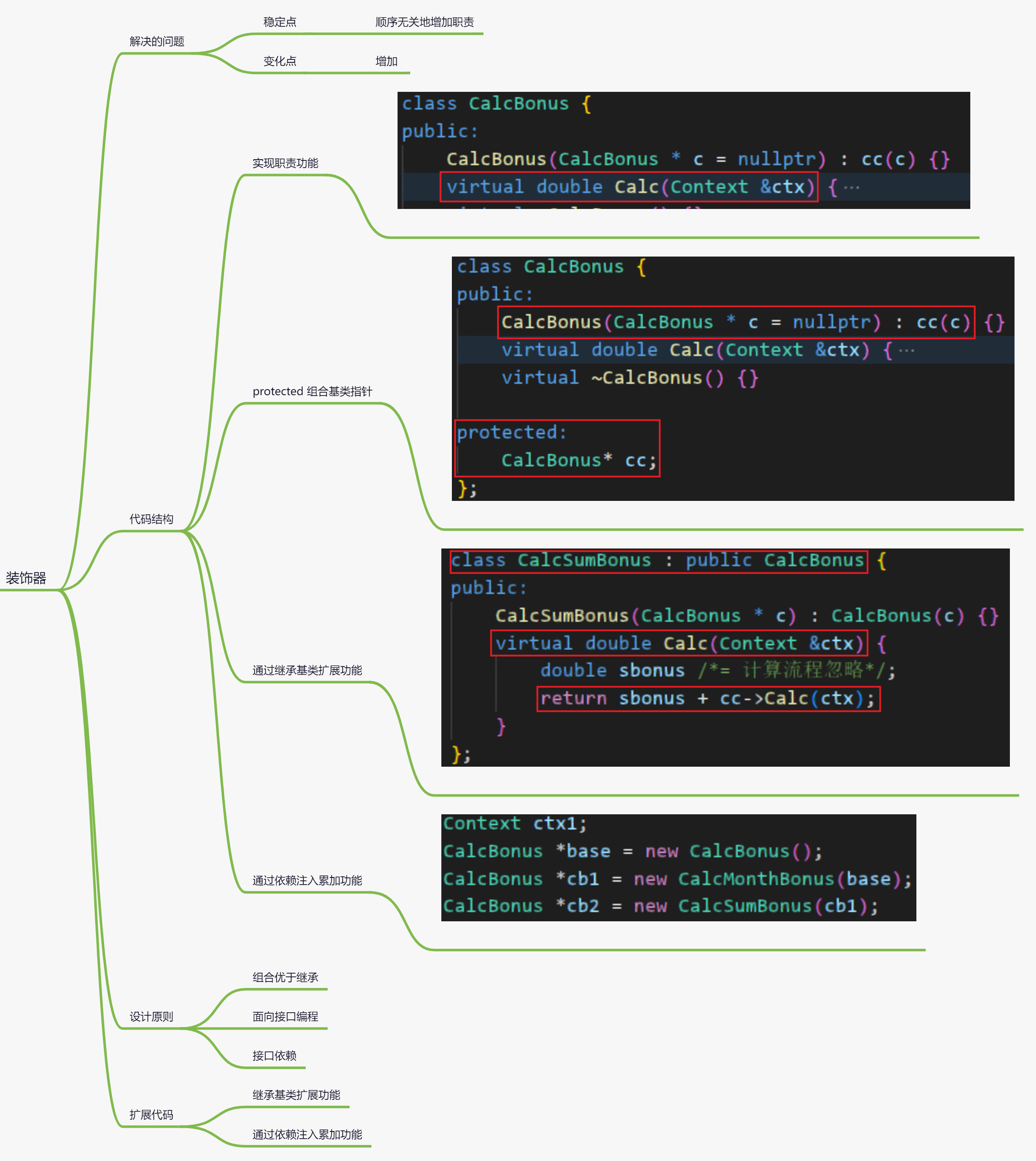Select the 代码结构 branch node
This screenshot has width=1036, height=1161.
[152, 519]
